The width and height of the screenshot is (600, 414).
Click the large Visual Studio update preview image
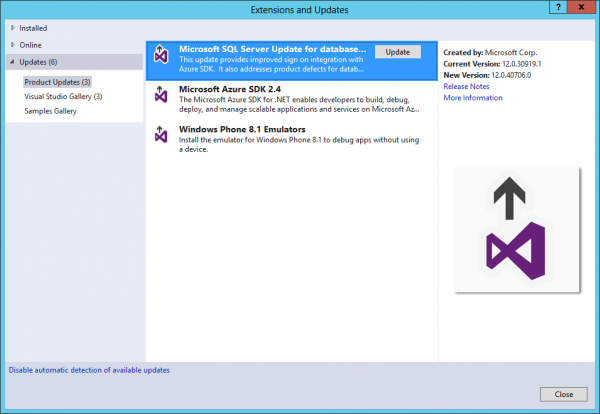pyautogui.click(x=517, y=230)
